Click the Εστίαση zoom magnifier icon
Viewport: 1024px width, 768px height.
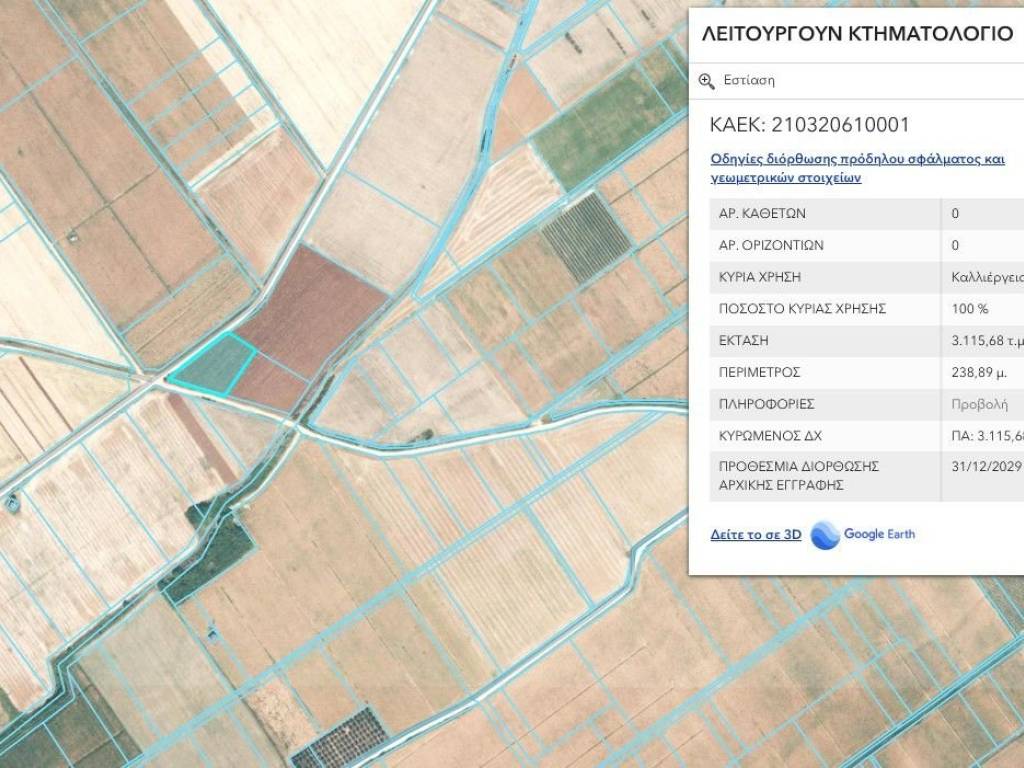(707, 81)
